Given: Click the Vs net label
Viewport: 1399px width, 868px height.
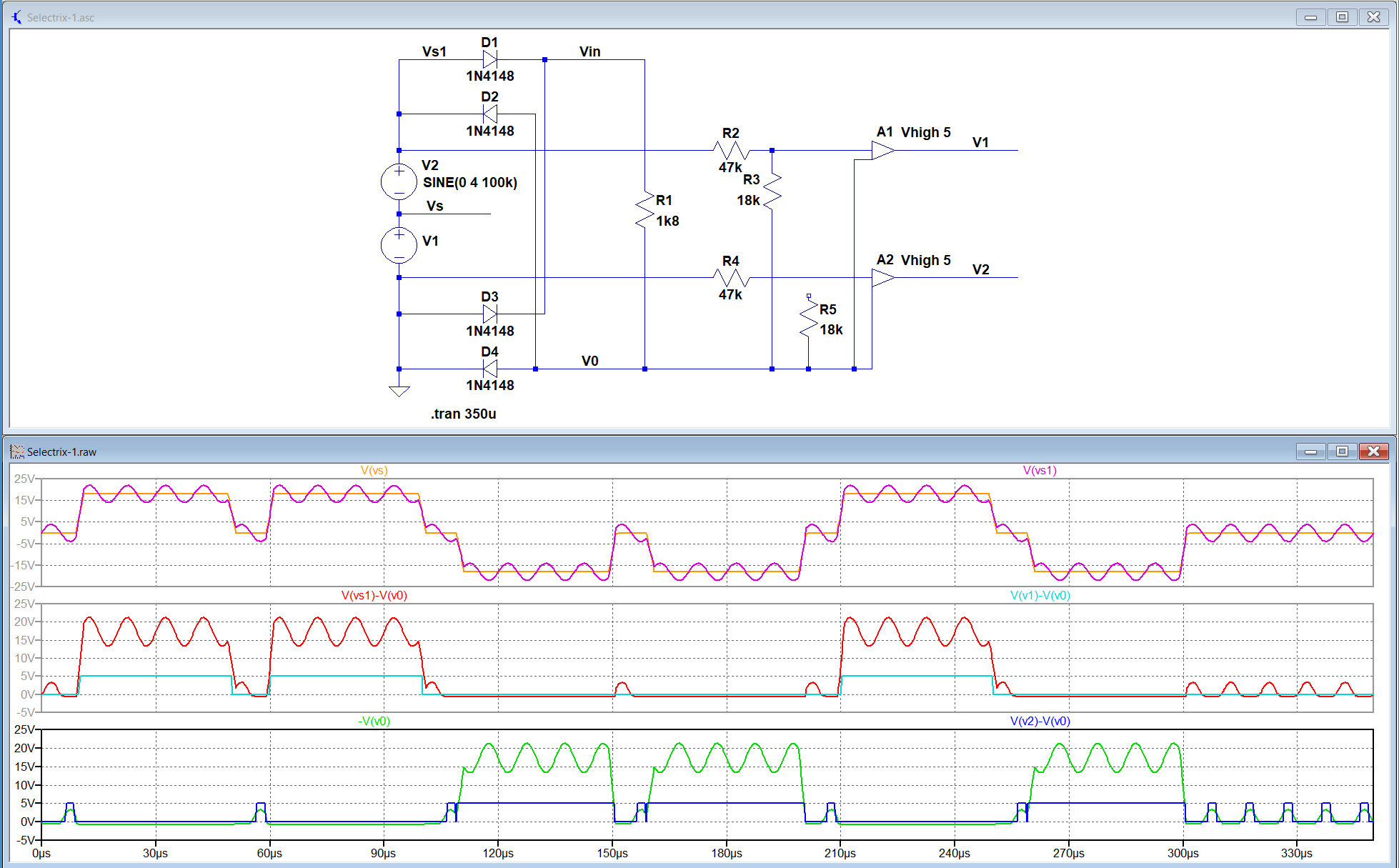Looking at the screenshot, I should 434,206.
